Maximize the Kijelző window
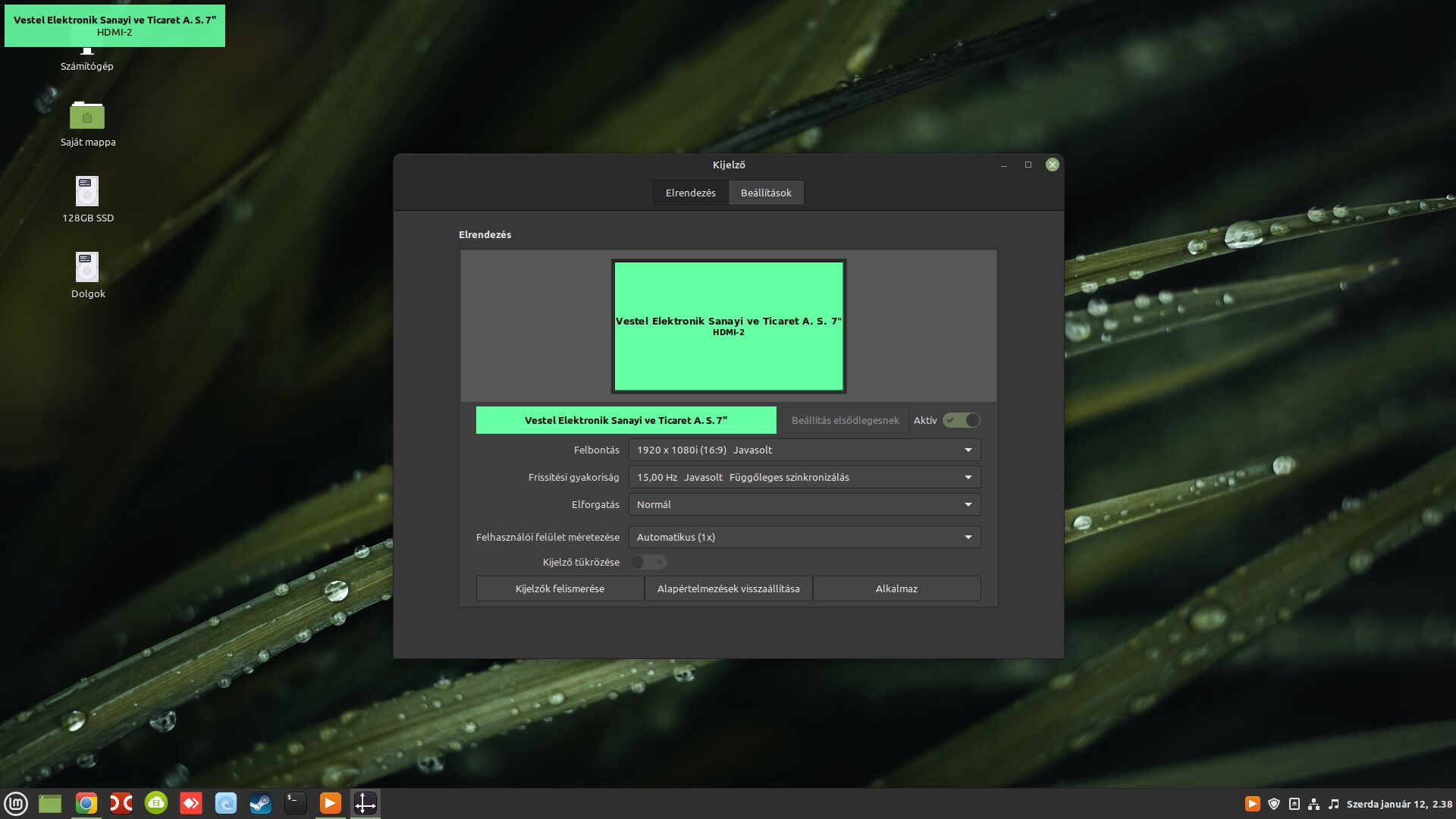The image size is (1456, 819). pyautogui.click(x=1028, y=165)
